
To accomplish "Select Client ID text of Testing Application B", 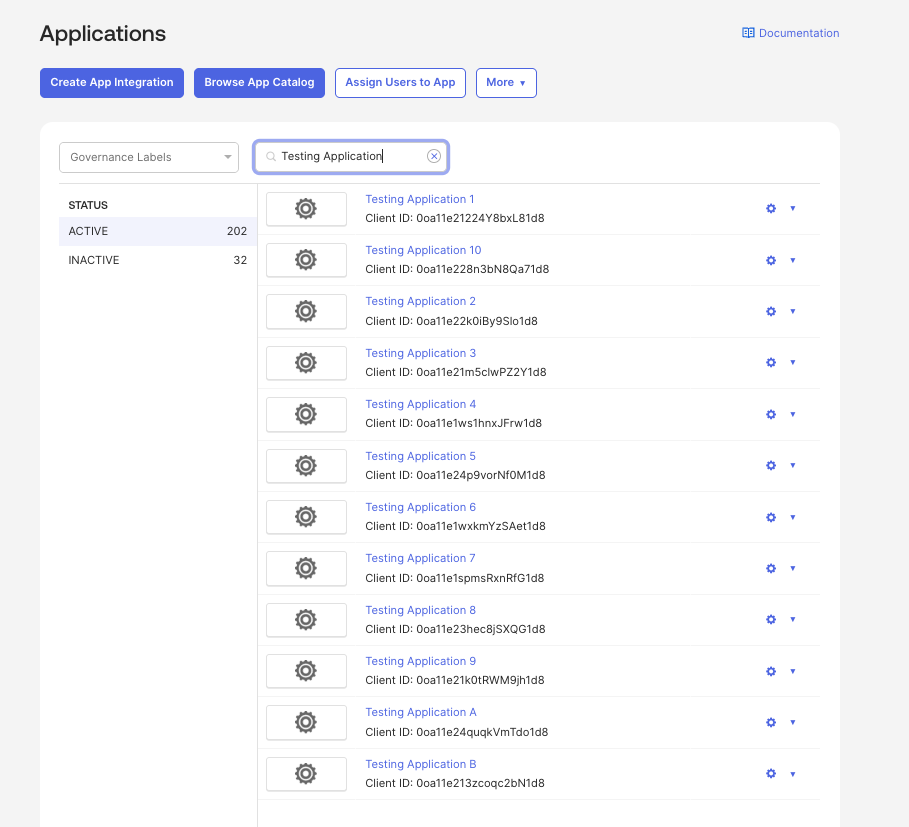I will [x=454, y=784].
